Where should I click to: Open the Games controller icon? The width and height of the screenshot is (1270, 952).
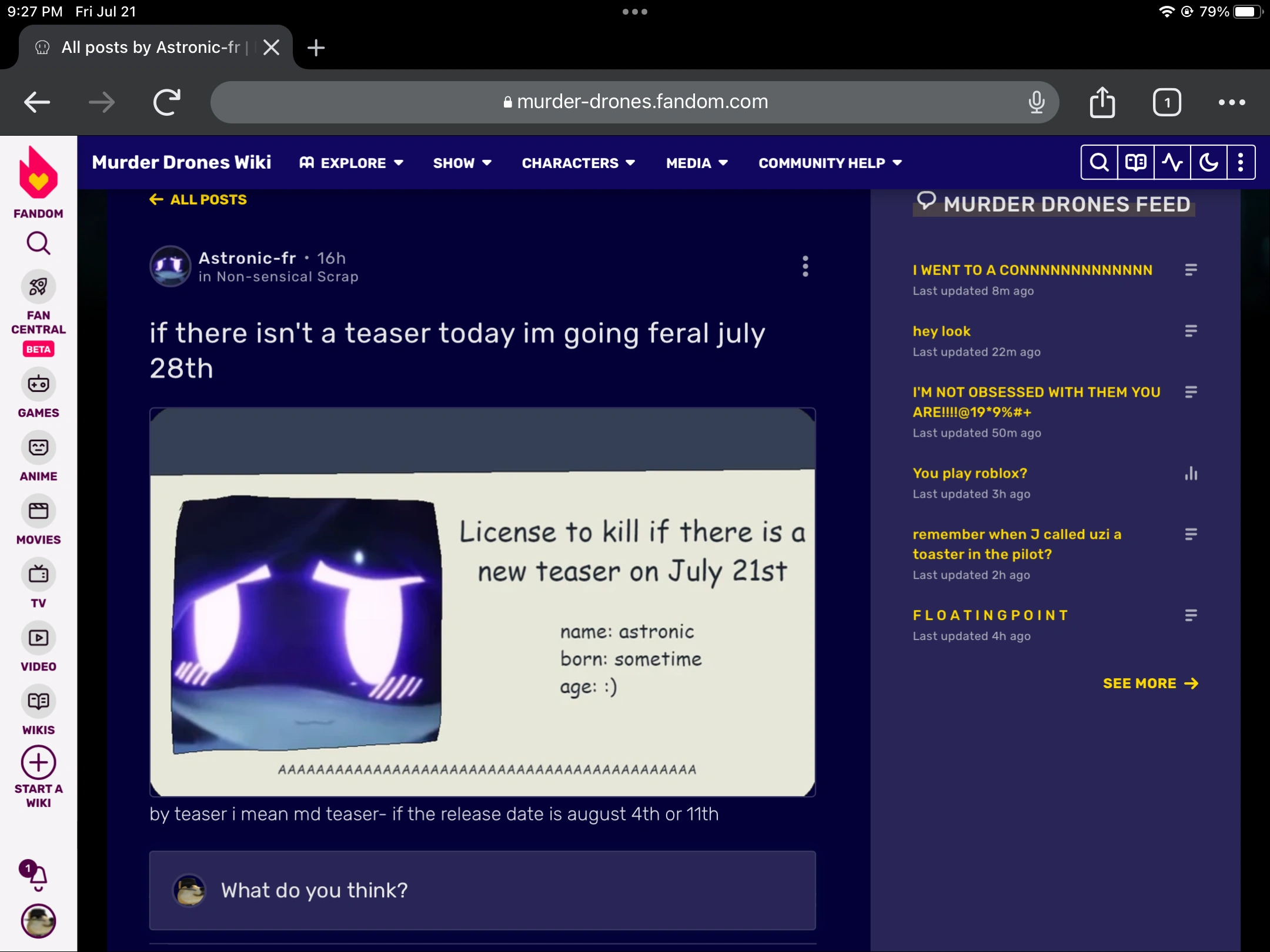38,384
